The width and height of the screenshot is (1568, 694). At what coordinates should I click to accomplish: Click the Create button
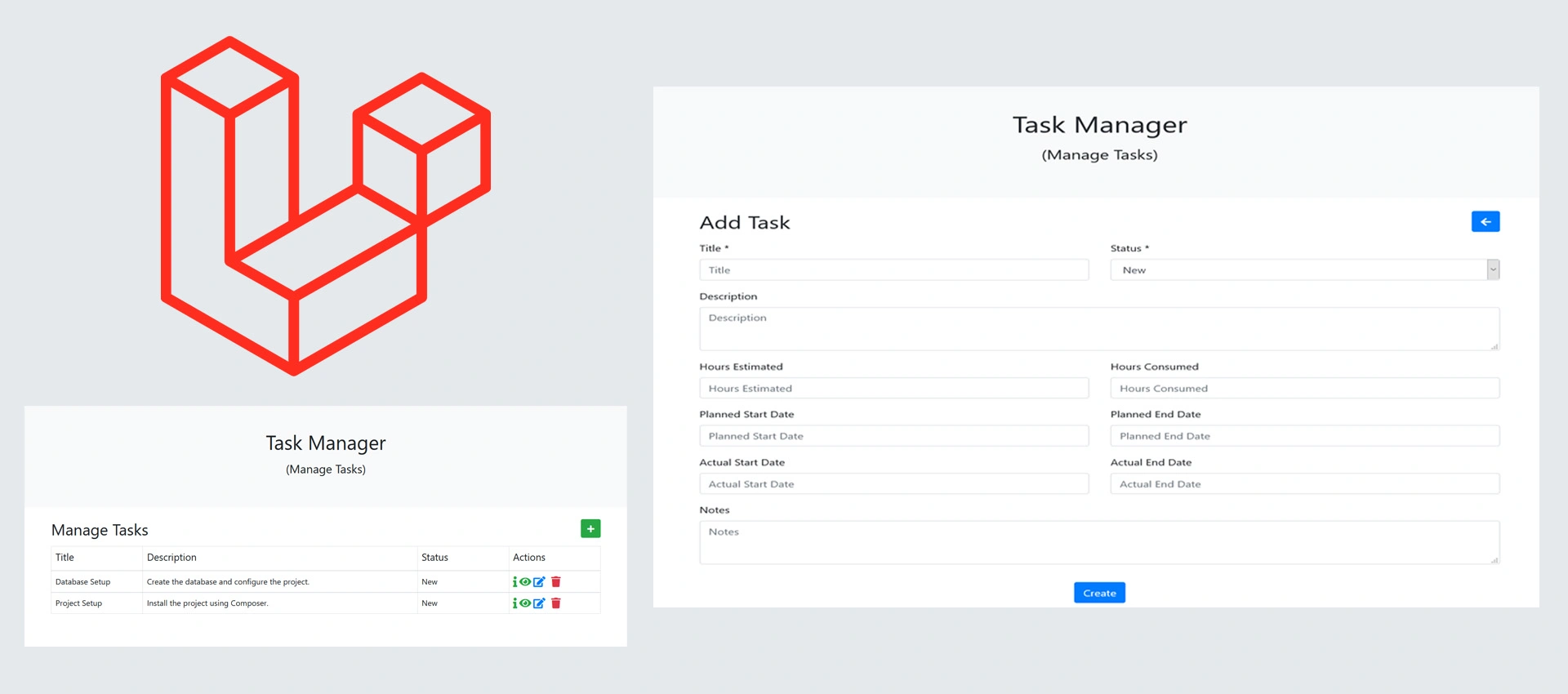click(x=1099, y=593)
